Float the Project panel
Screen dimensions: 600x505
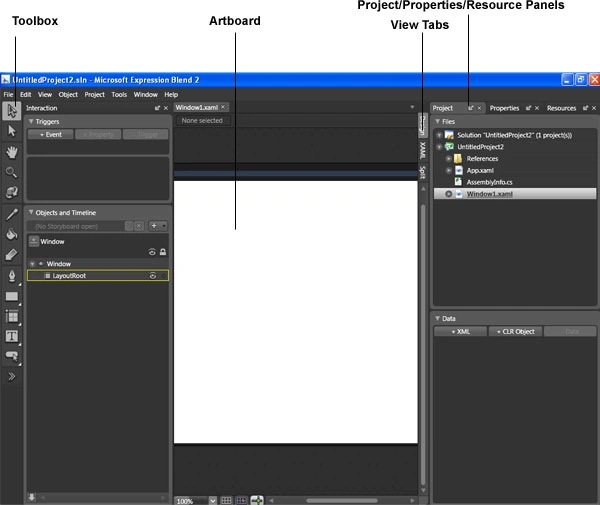(x=471, y=108)
